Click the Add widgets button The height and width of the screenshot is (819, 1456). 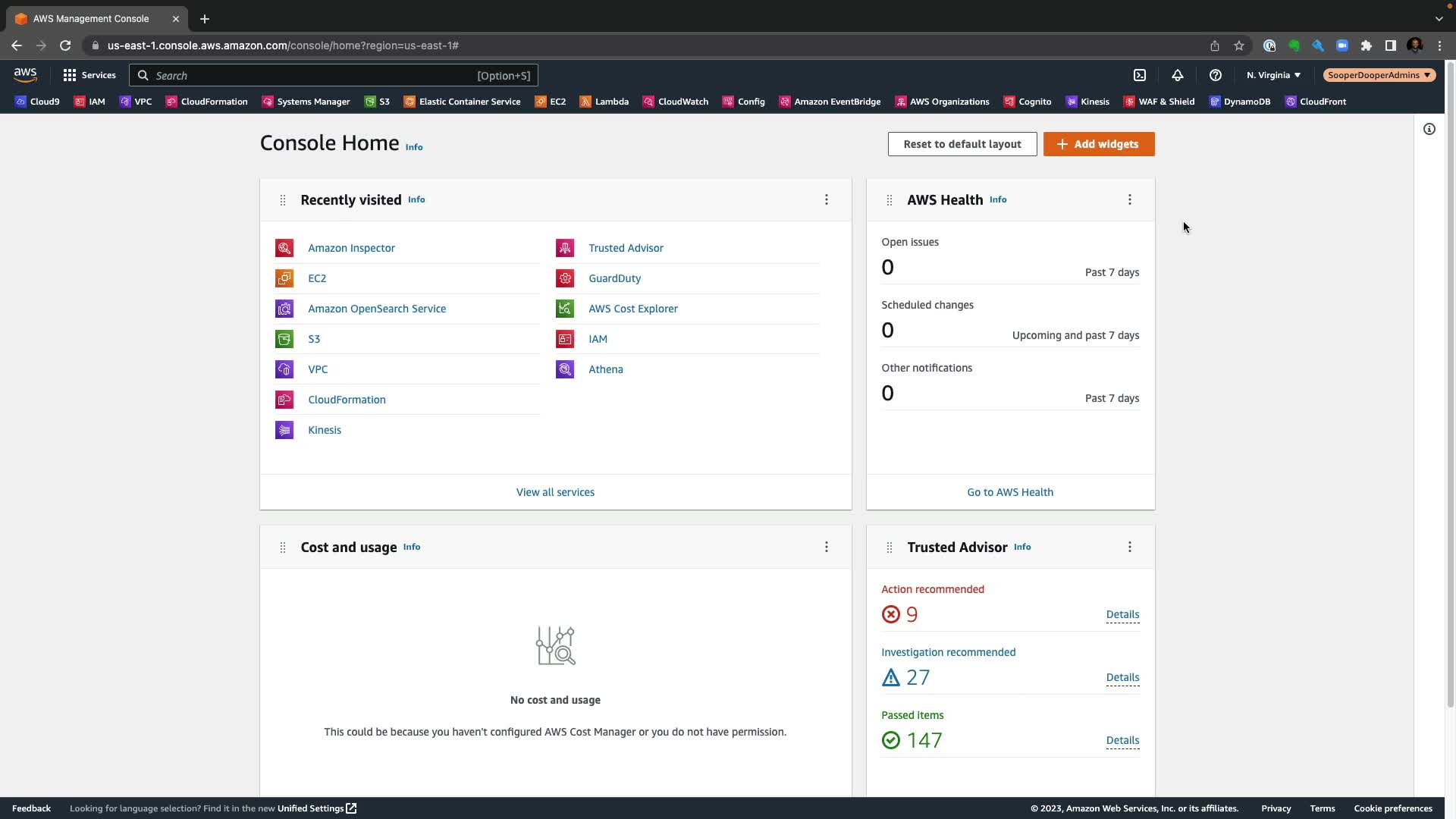(1099, 144)
